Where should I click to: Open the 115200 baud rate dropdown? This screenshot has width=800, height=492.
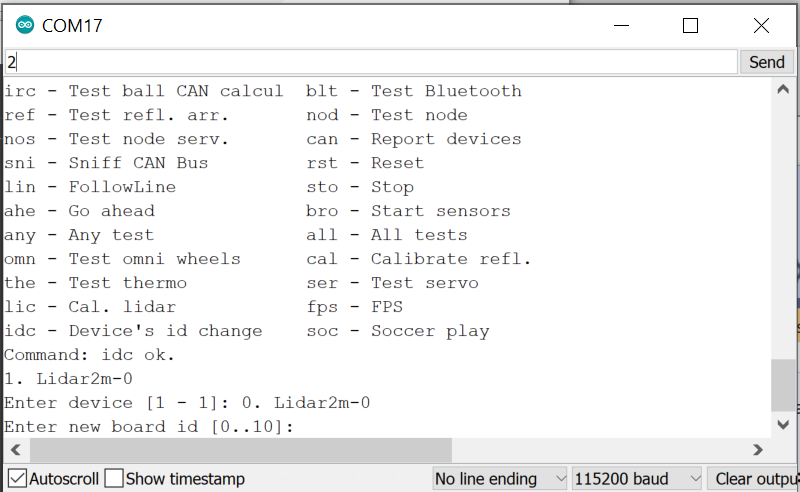pos(637,479)
